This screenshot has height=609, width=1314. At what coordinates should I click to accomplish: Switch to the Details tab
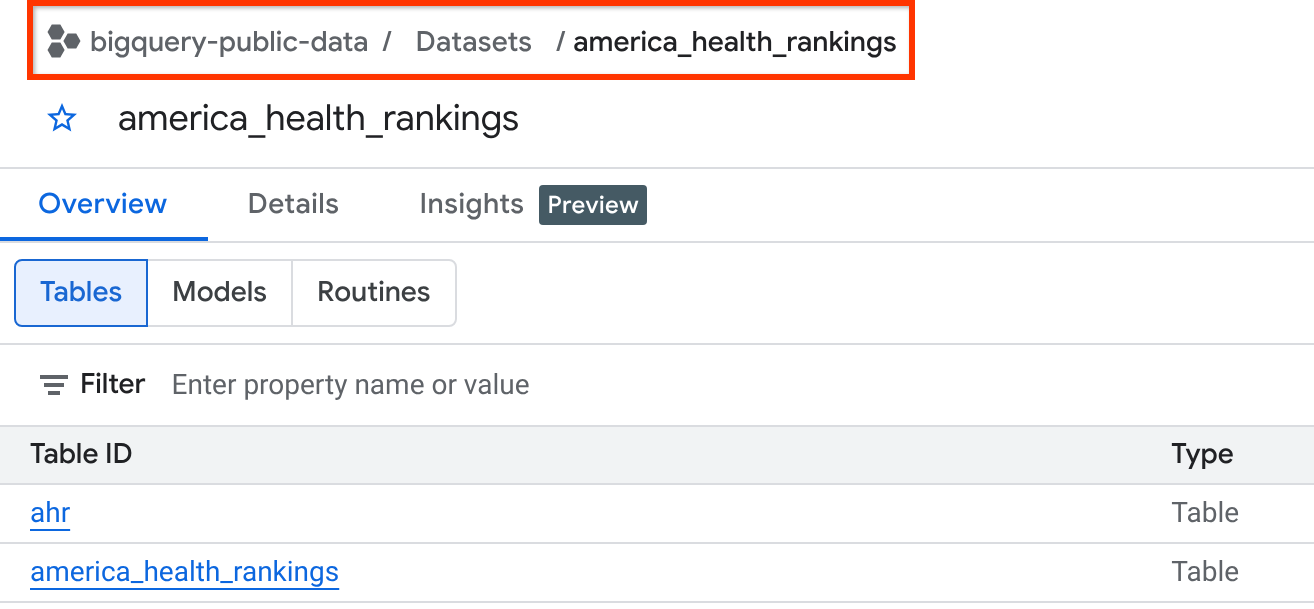pos(293,205)
